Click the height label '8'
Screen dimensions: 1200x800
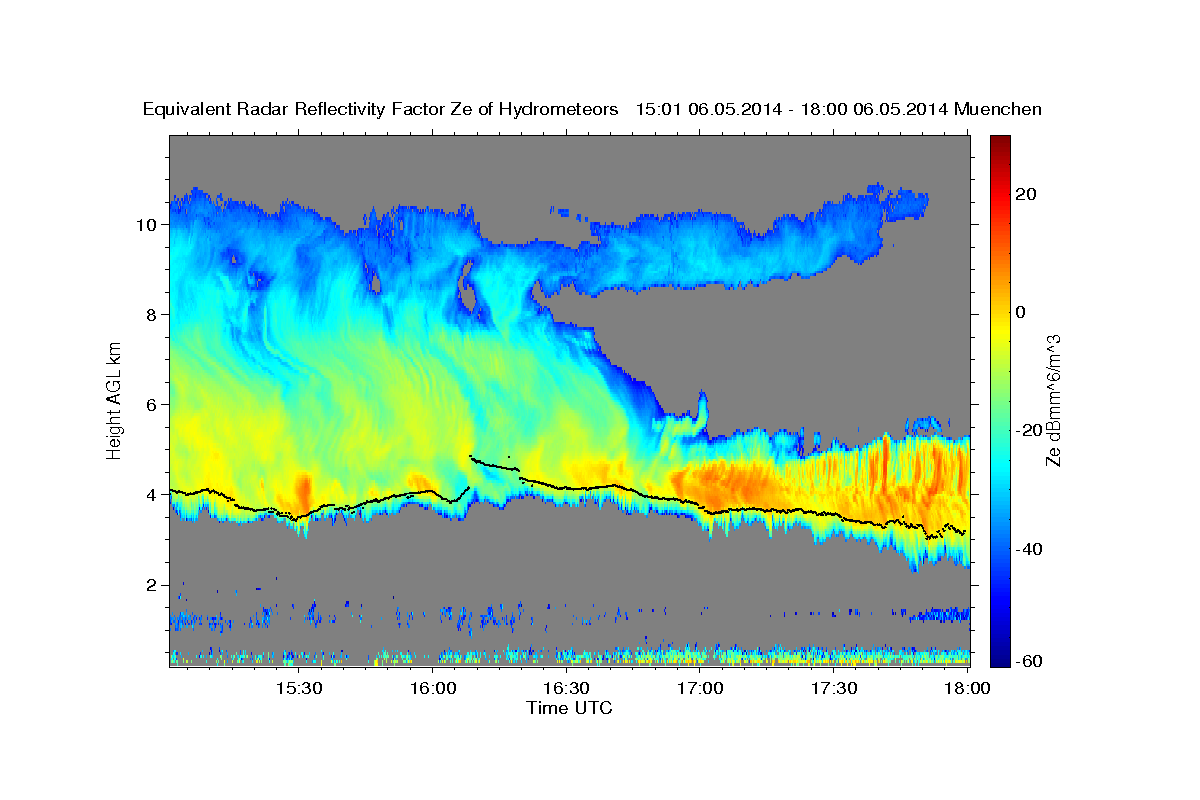tap(152, 315)
